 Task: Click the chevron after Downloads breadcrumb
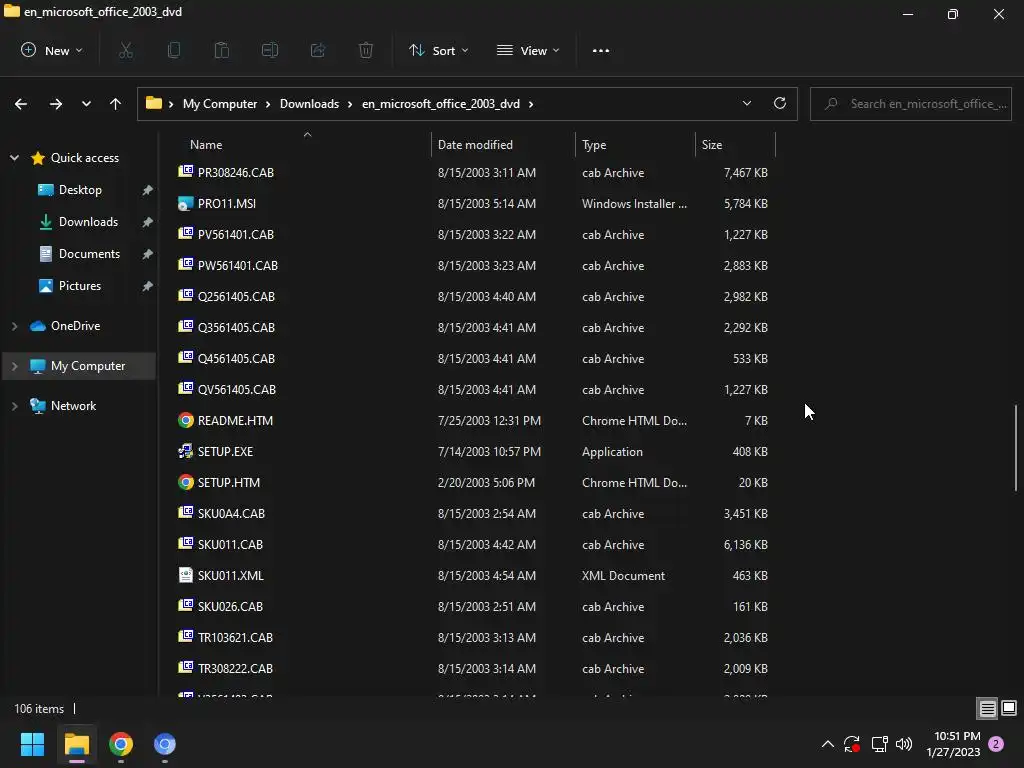(351, 104)
